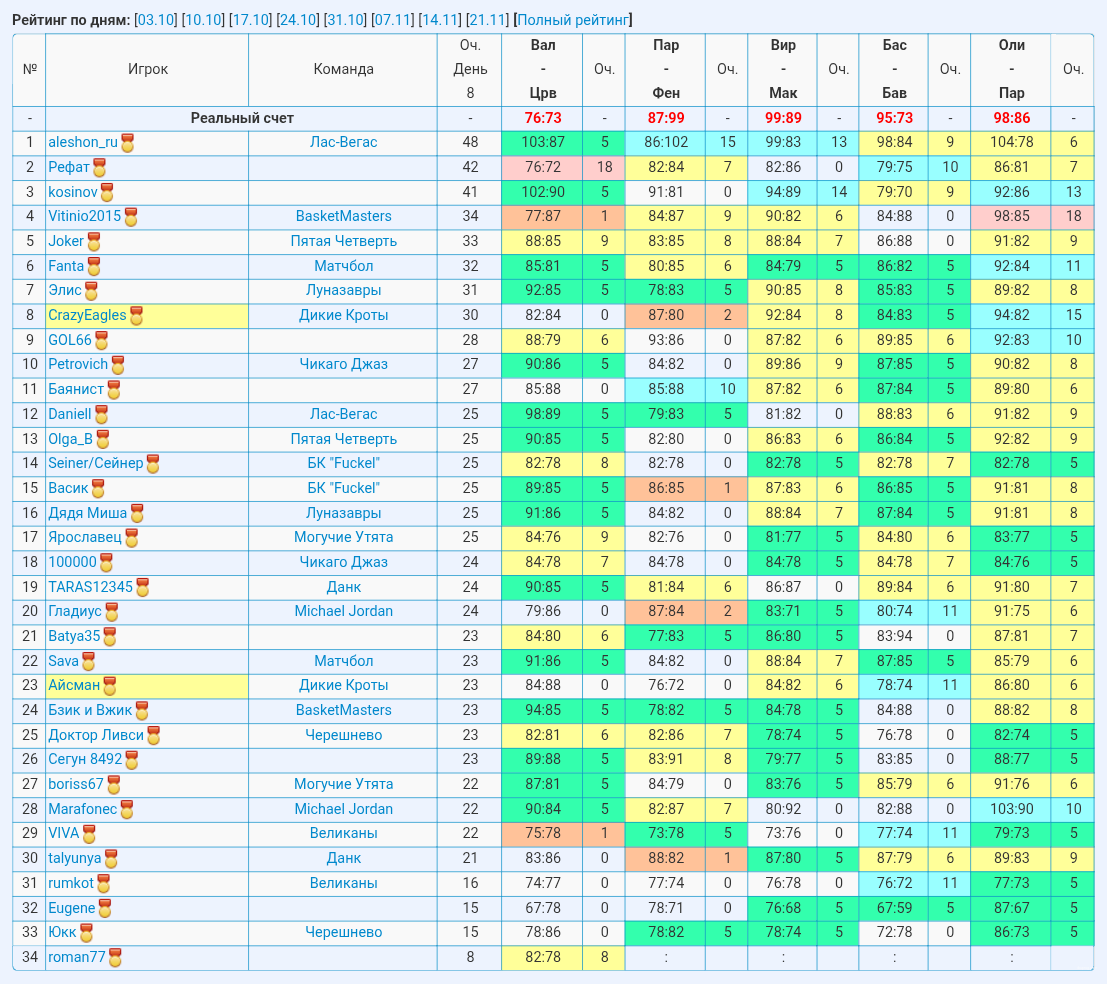Click medal icon next to roman77
Viewport: 1107px width, 984px height.
tap(115, 959)
